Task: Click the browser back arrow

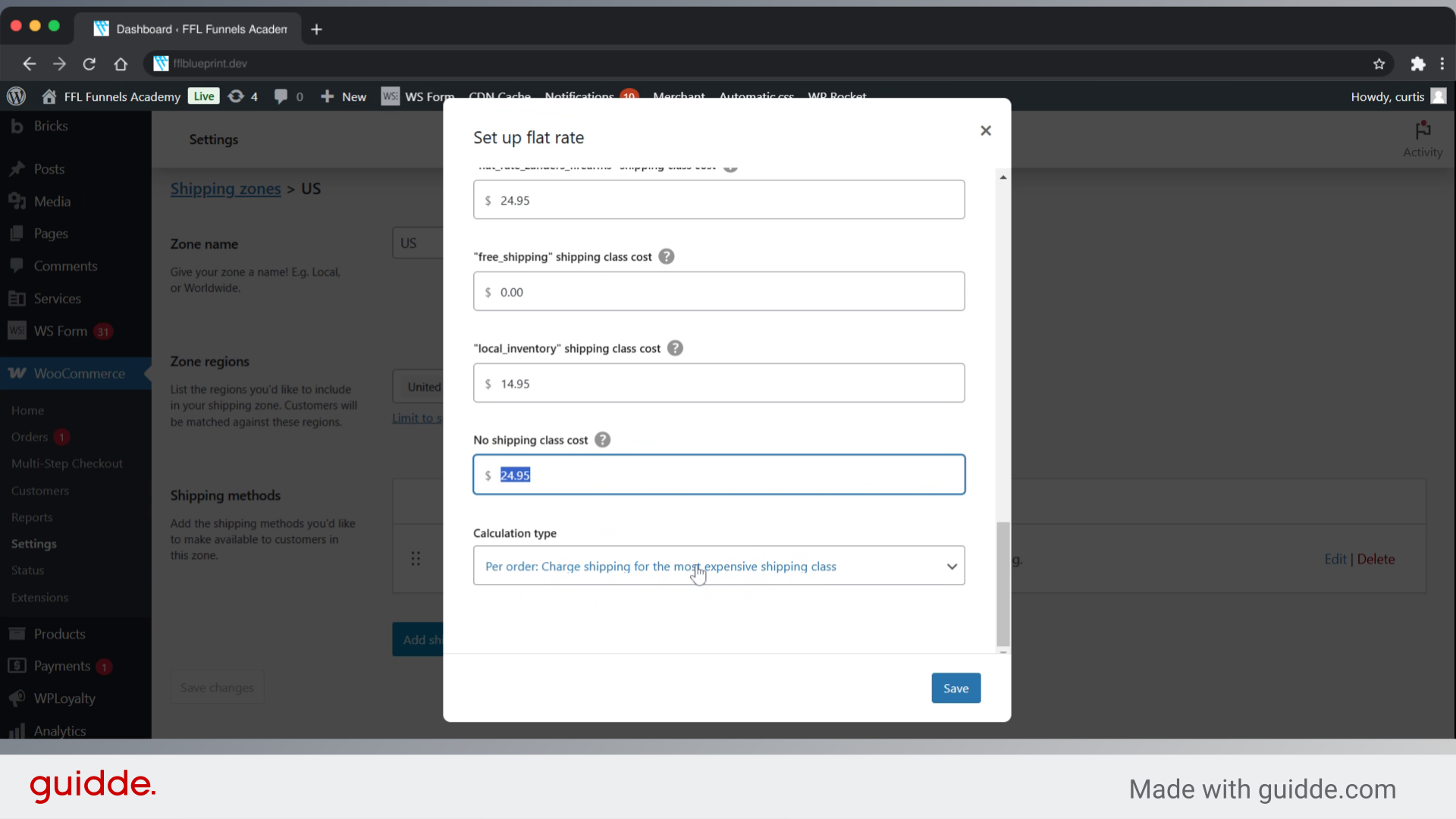Action: pos(30,64)
